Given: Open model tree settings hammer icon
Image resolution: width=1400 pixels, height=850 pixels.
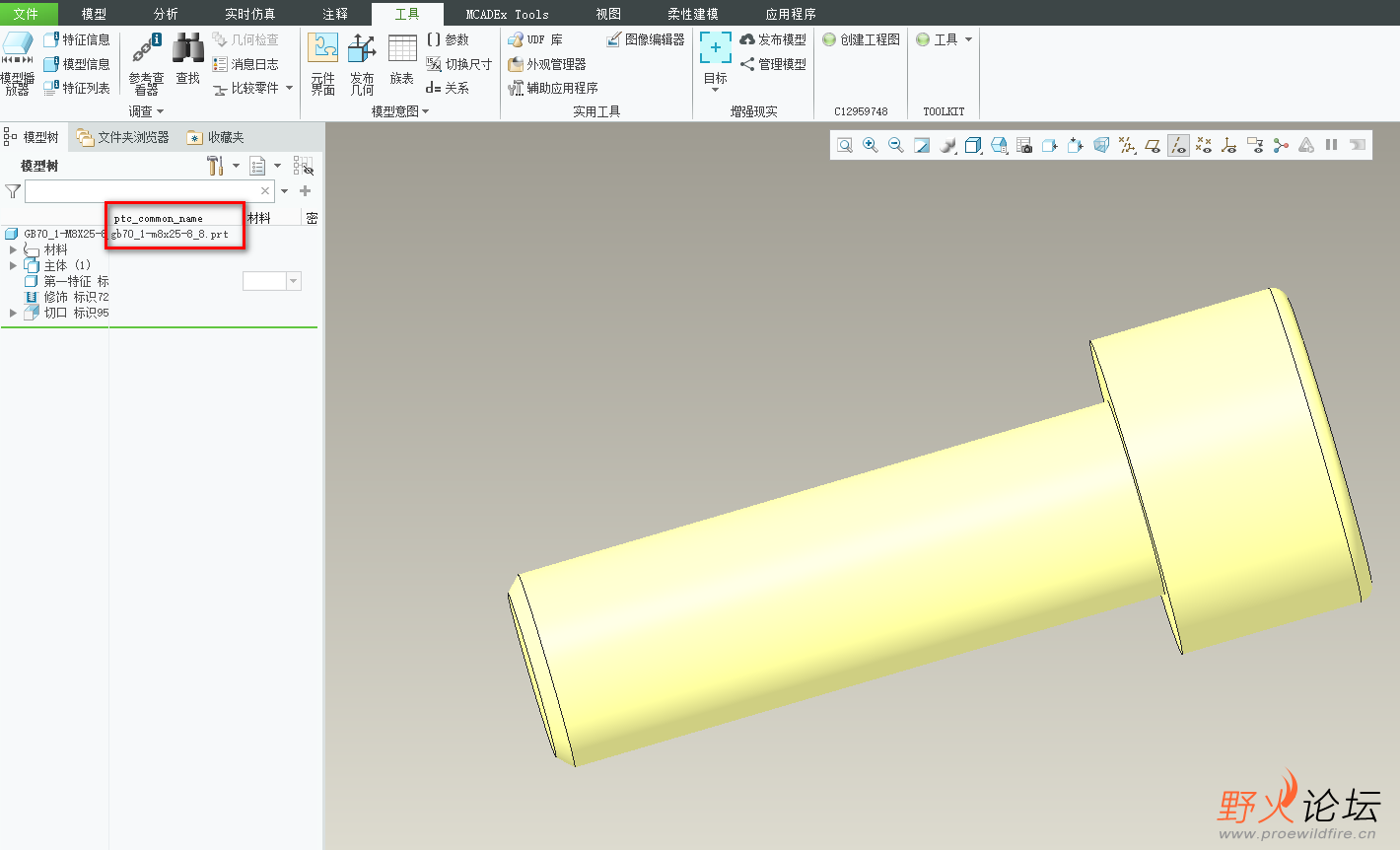Looking at the screenshot, I should (x=214, y=166).
